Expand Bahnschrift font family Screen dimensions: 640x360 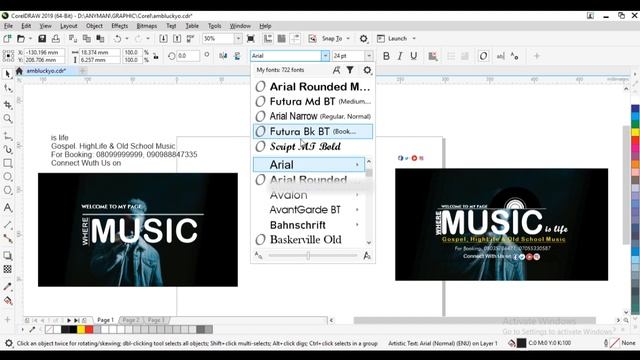pyautogui.click(x=357, y=225)
